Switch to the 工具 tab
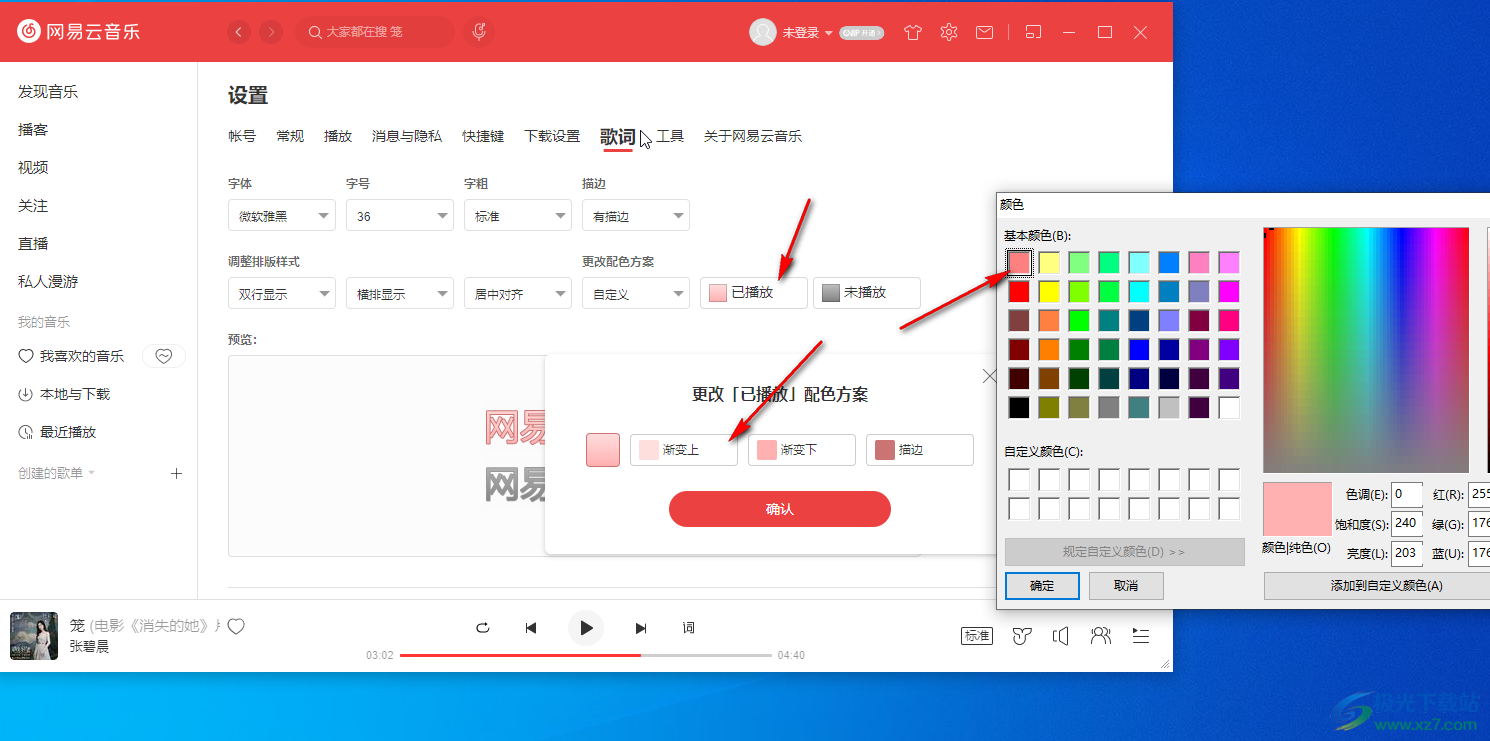 [670, 136]
